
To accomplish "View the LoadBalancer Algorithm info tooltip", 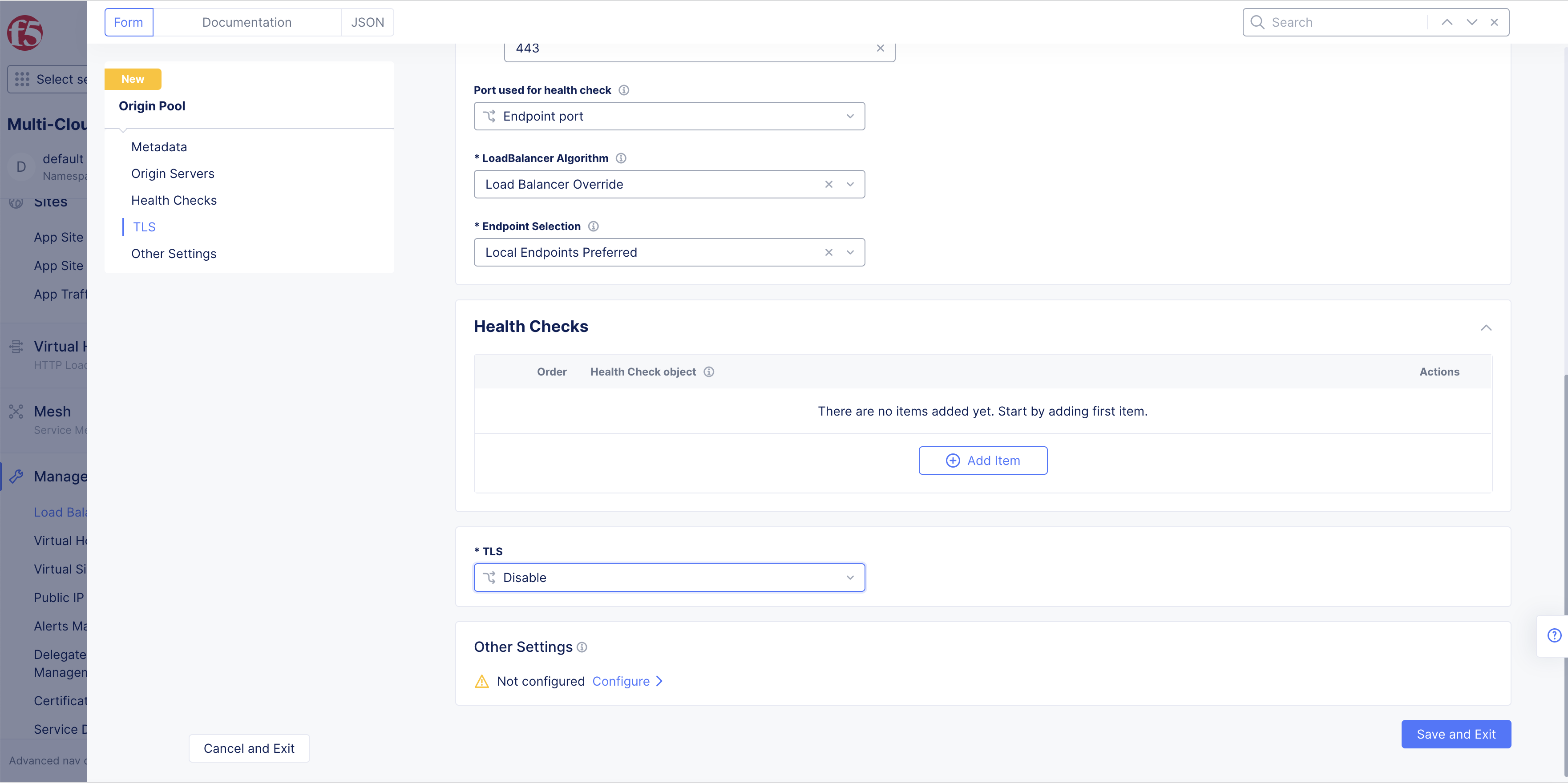I will pyautogui.click(x=621, y=158).
